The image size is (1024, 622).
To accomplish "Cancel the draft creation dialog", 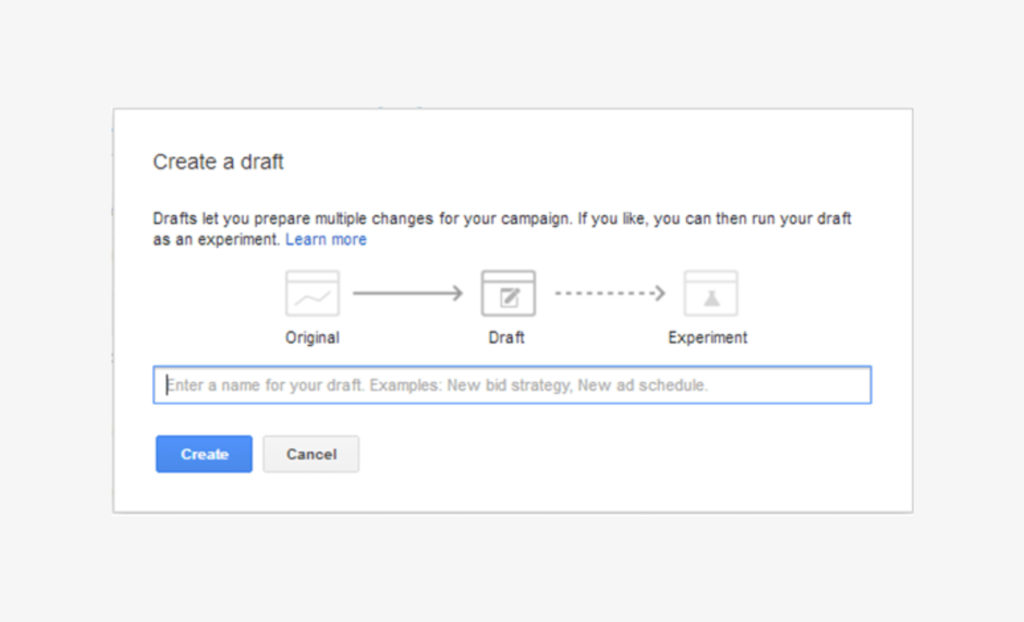I will point(311,454).
